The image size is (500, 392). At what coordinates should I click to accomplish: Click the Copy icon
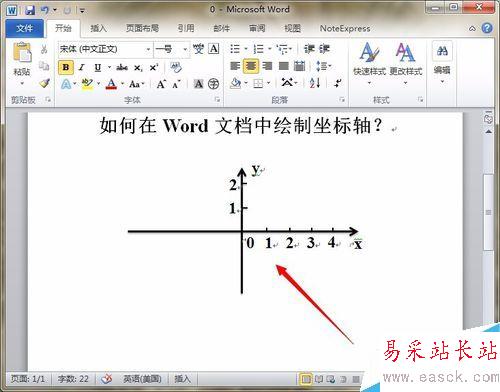[x=44, y=66]
